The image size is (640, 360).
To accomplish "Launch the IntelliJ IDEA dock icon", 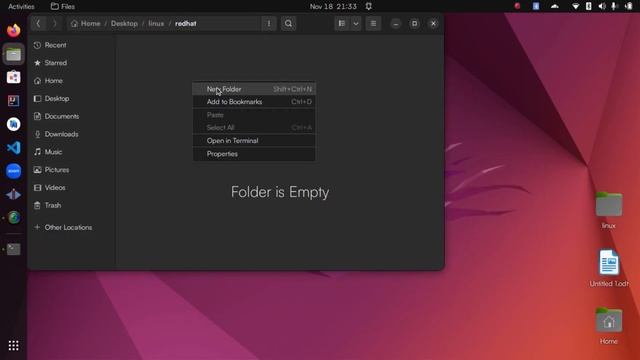I will tap(13, 100).
